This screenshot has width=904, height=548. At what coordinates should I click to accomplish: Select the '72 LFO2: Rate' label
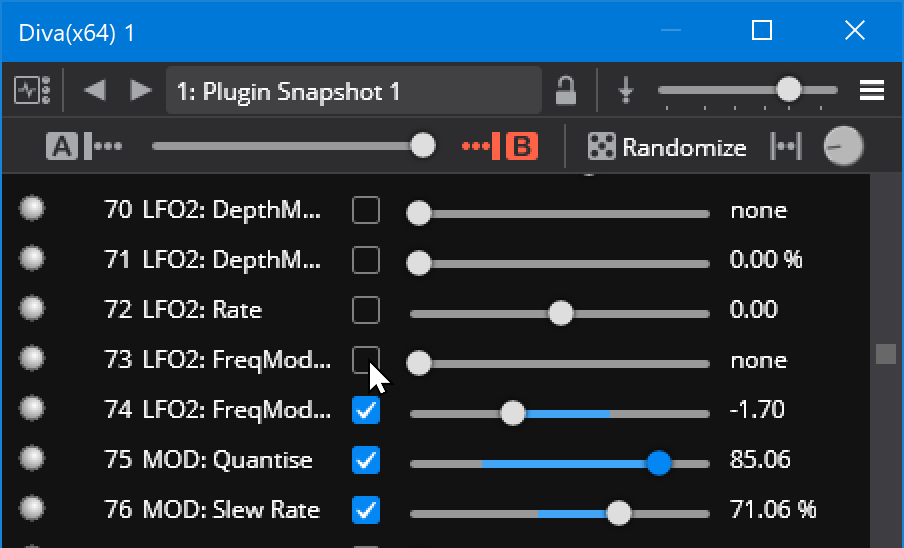click(x=183, y=310)
